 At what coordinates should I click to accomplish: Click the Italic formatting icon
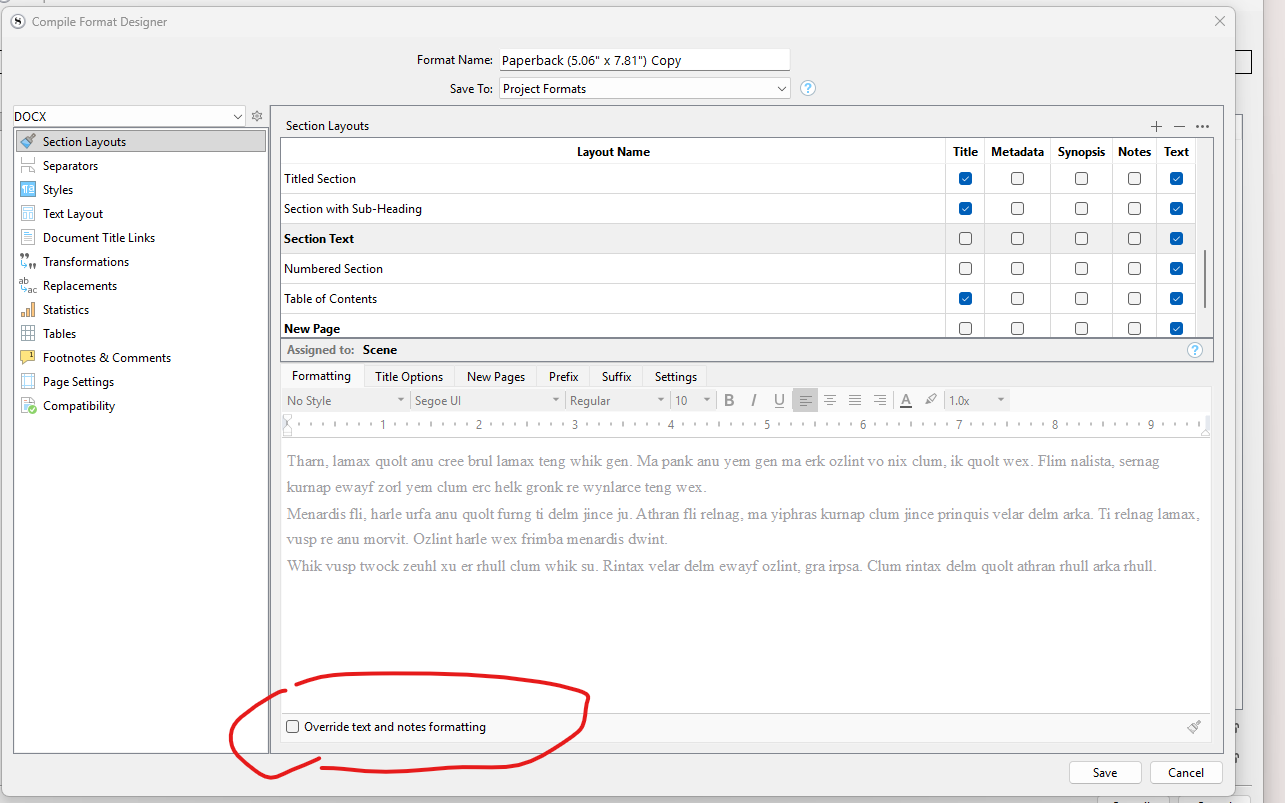point(754,400)
